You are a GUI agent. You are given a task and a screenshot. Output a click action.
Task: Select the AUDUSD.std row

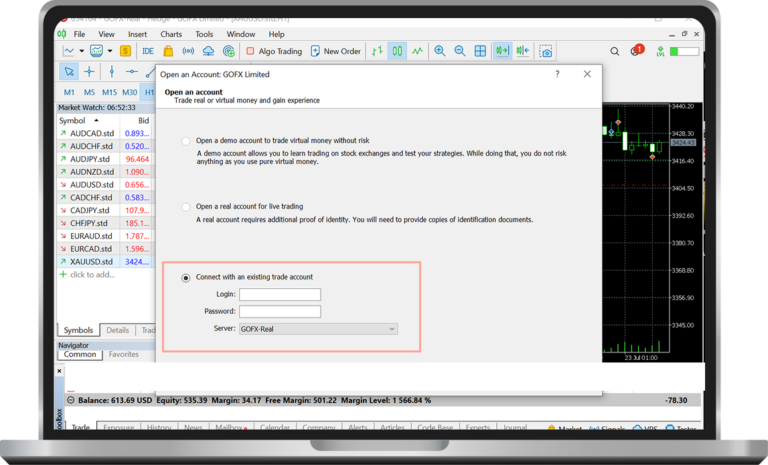point(104,185)
